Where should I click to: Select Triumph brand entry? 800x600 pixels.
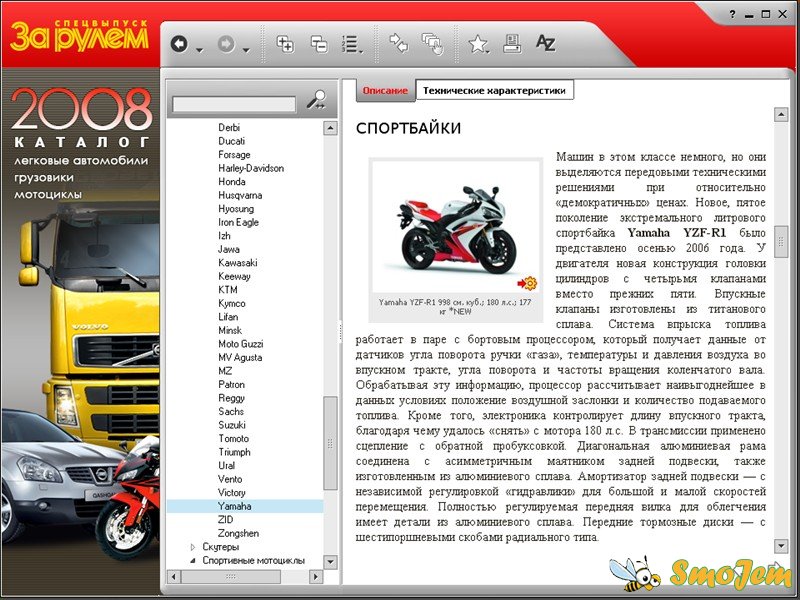click(x=234, y=452)
